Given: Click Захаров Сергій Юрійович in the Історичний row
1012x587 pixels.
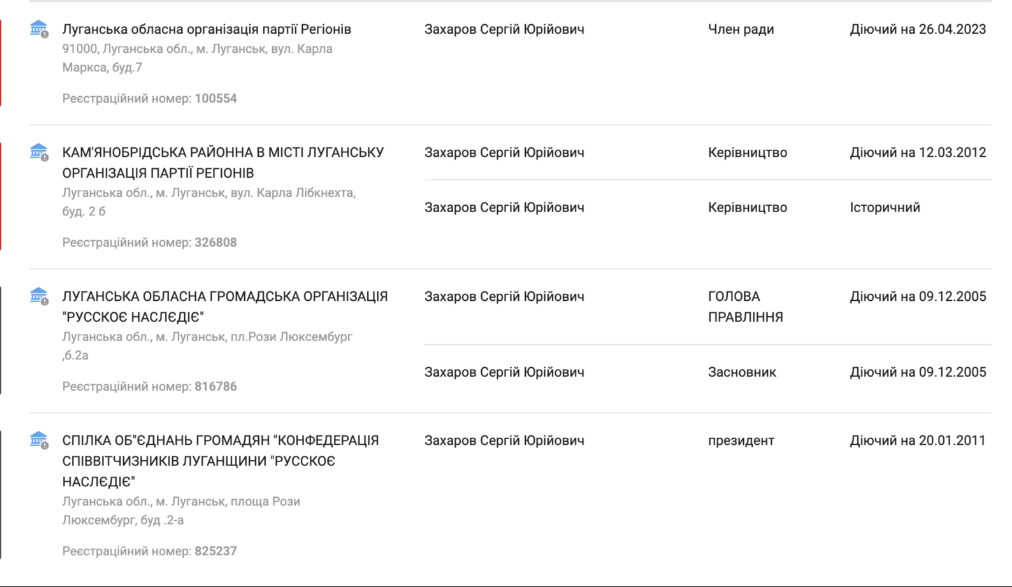Looking at the screenshot, I should pos(504,208).
